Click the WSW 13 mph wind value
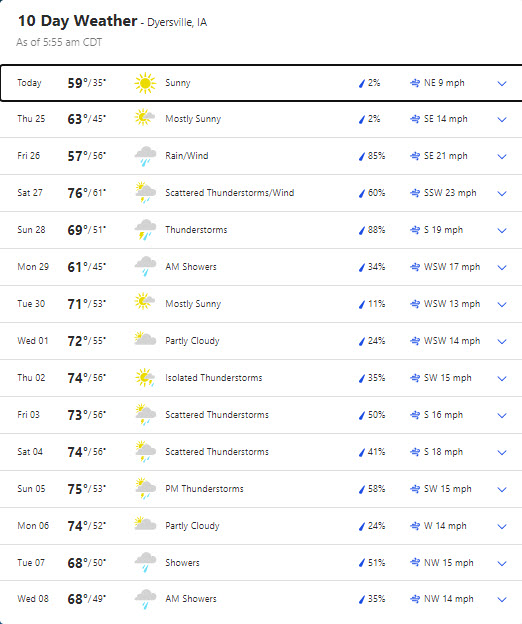This screenshot has width=522, height=624. 452,304
